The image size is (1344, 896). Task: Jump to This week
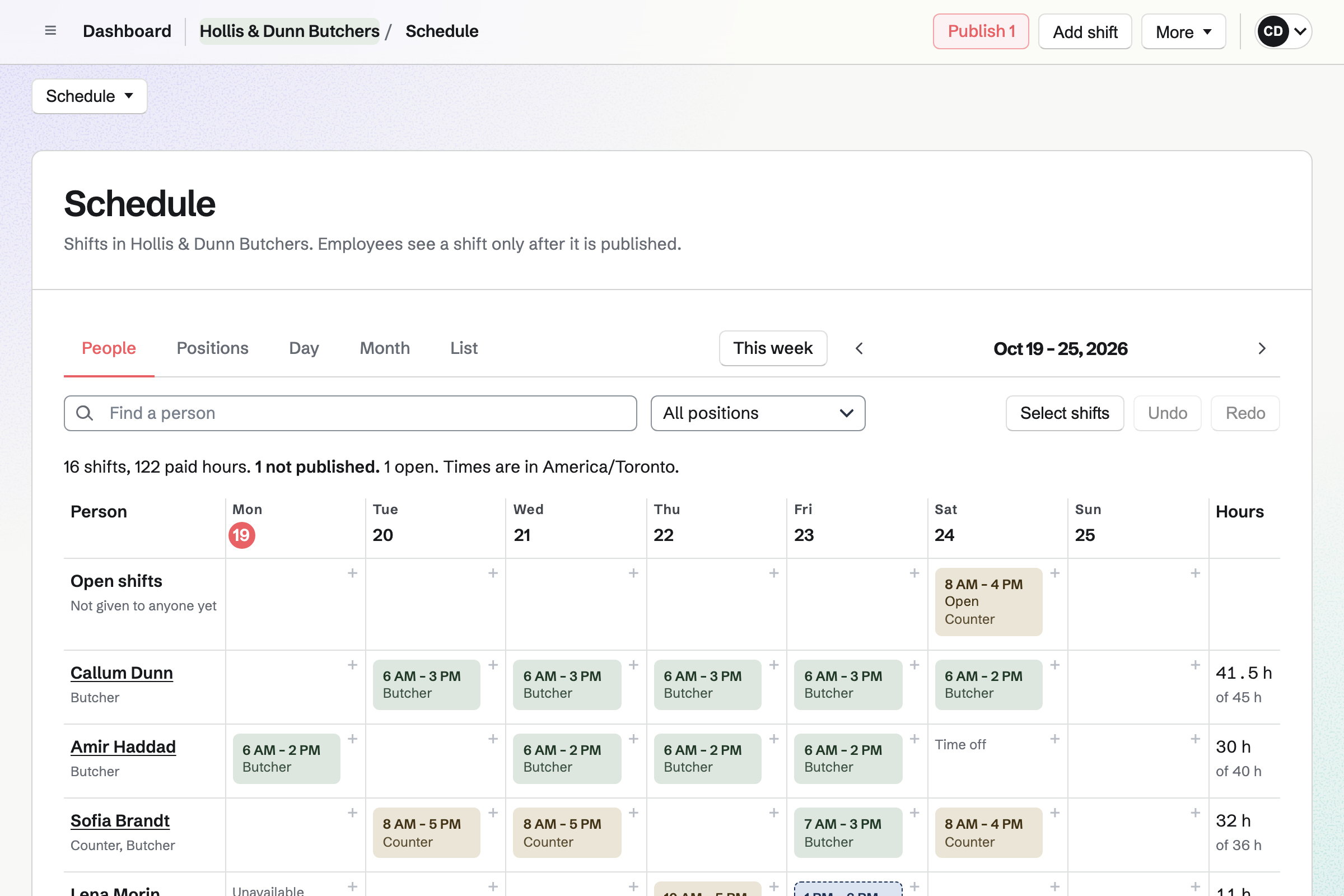click(773, 348)
